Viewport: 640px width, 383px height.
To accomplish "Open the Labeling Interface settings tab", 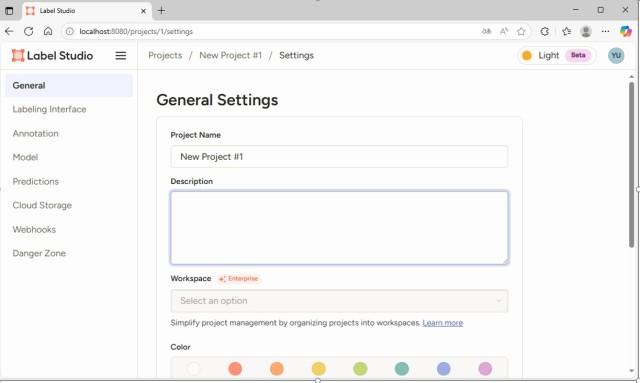I will coord(49,109).
